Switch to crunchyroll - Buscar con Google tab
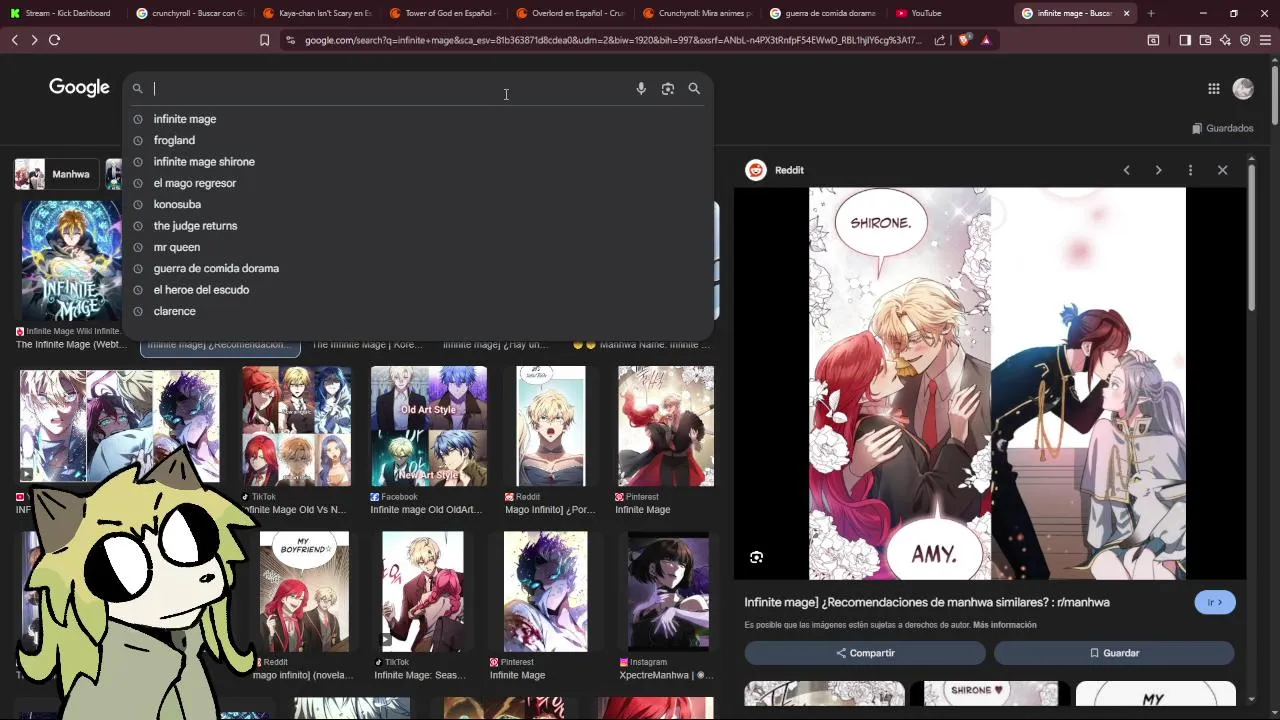Screen dimensions: 1280x720 [190, 13]
